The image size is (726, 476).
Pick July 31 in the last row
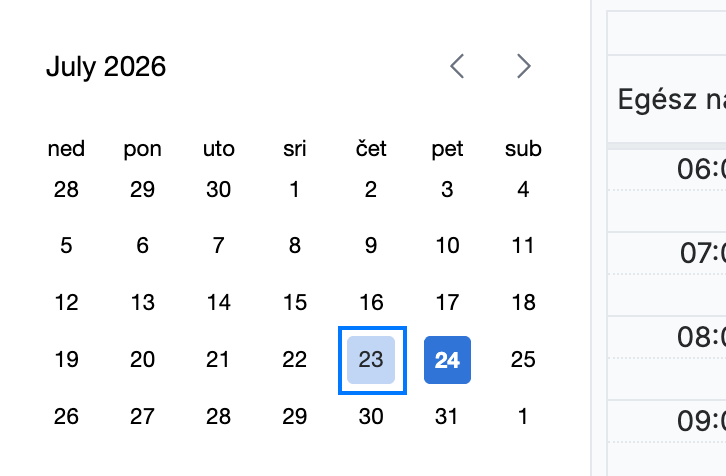[447, 416]
